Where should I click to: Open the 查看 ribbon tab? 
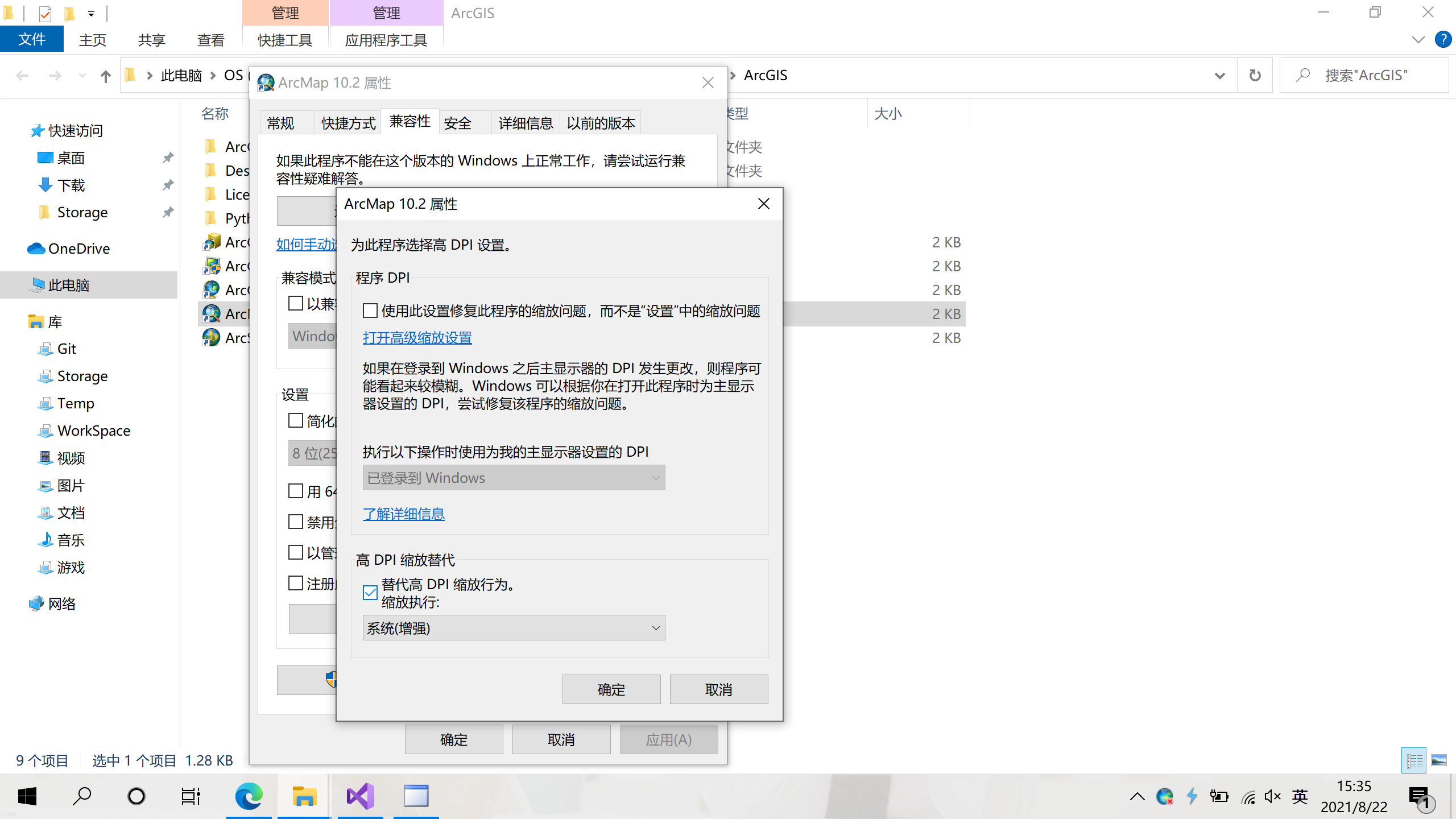(x=211, y=40)
